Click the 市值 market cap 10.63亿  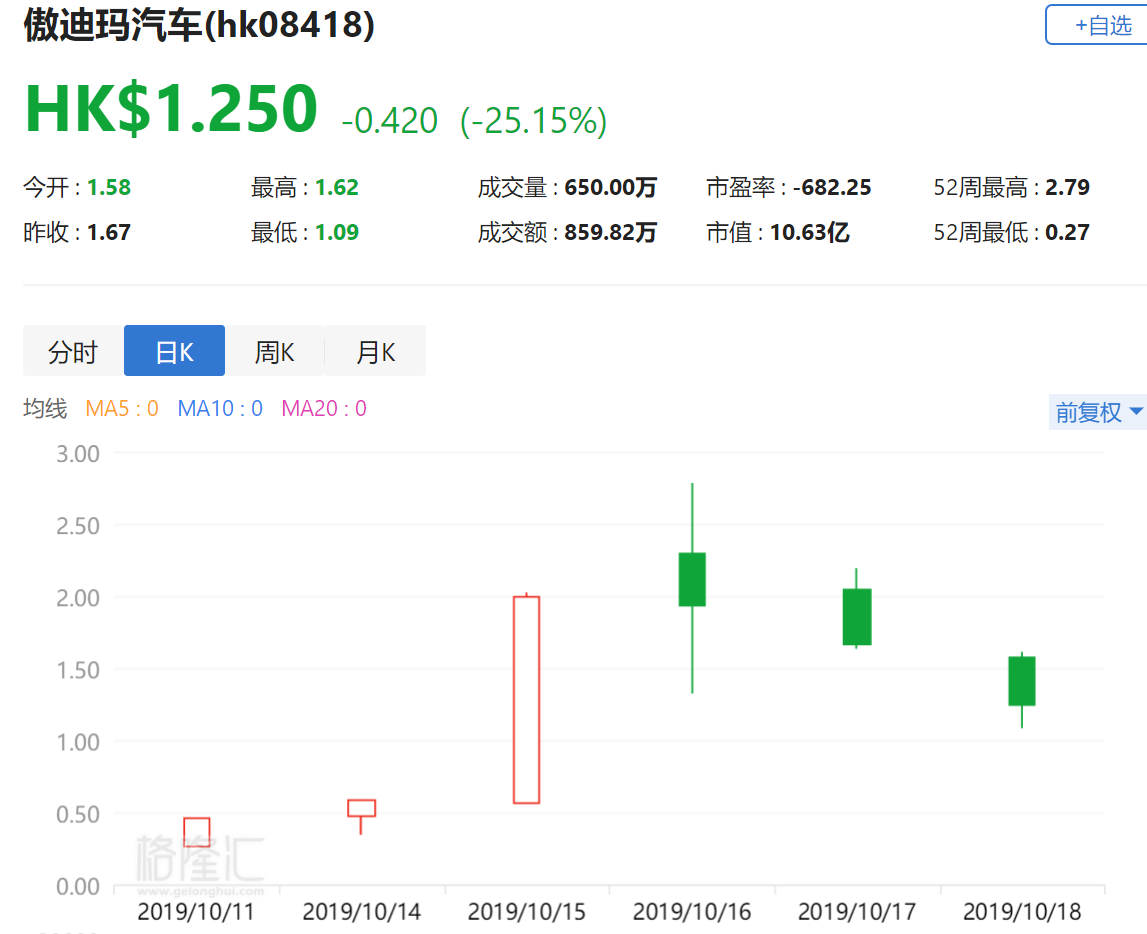[809, 233]
